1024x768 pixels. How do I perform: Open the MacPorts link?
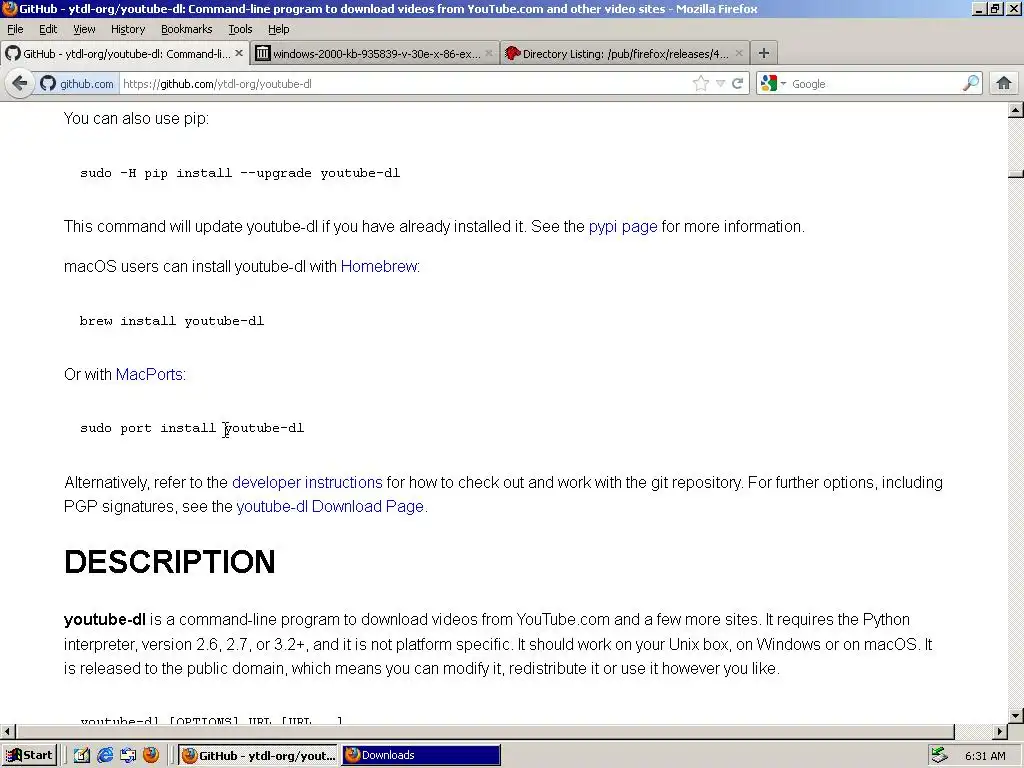click(x=149, y=374)
